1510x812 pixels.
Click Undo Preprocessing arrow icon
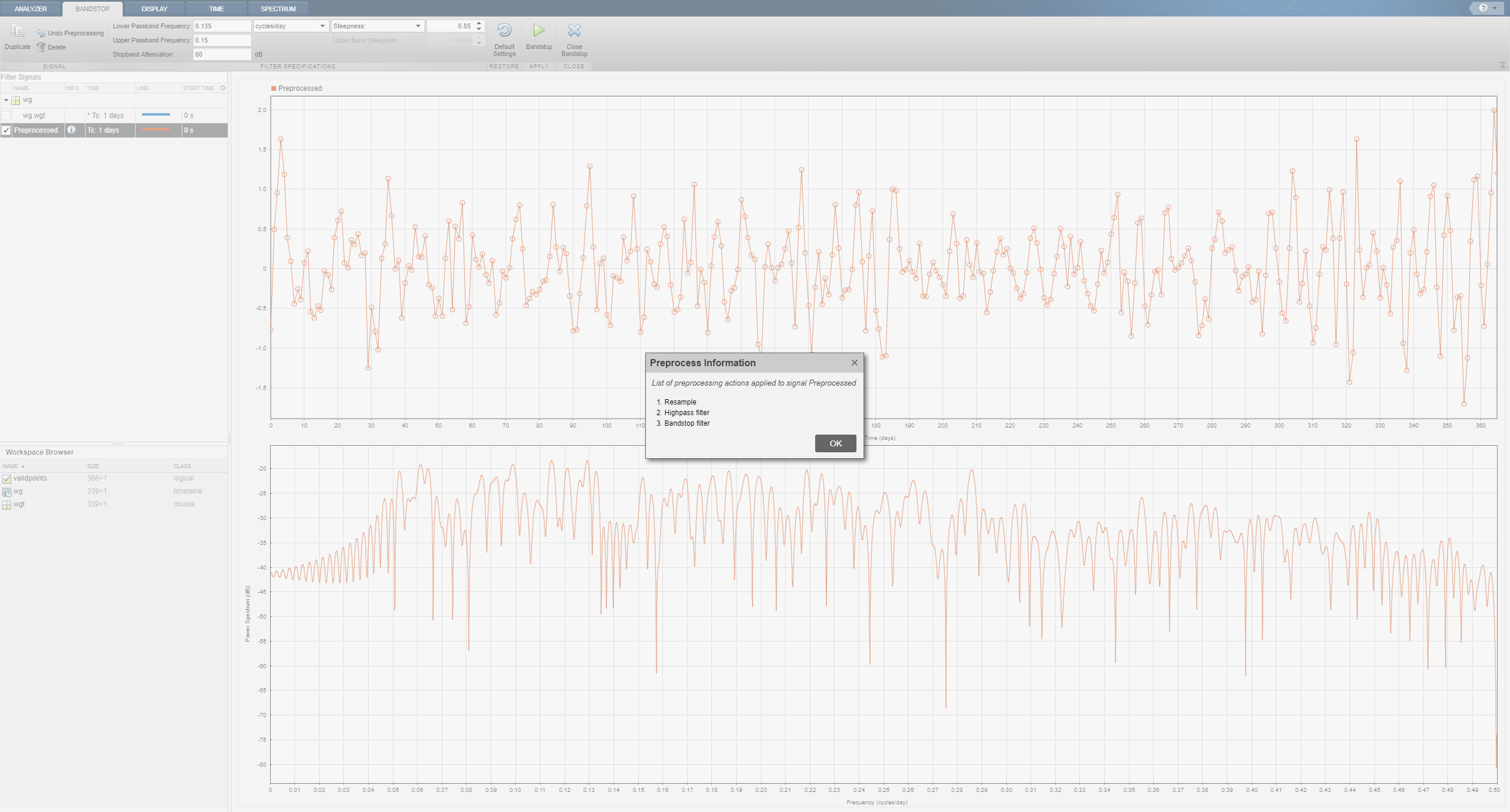coord(41,33)
